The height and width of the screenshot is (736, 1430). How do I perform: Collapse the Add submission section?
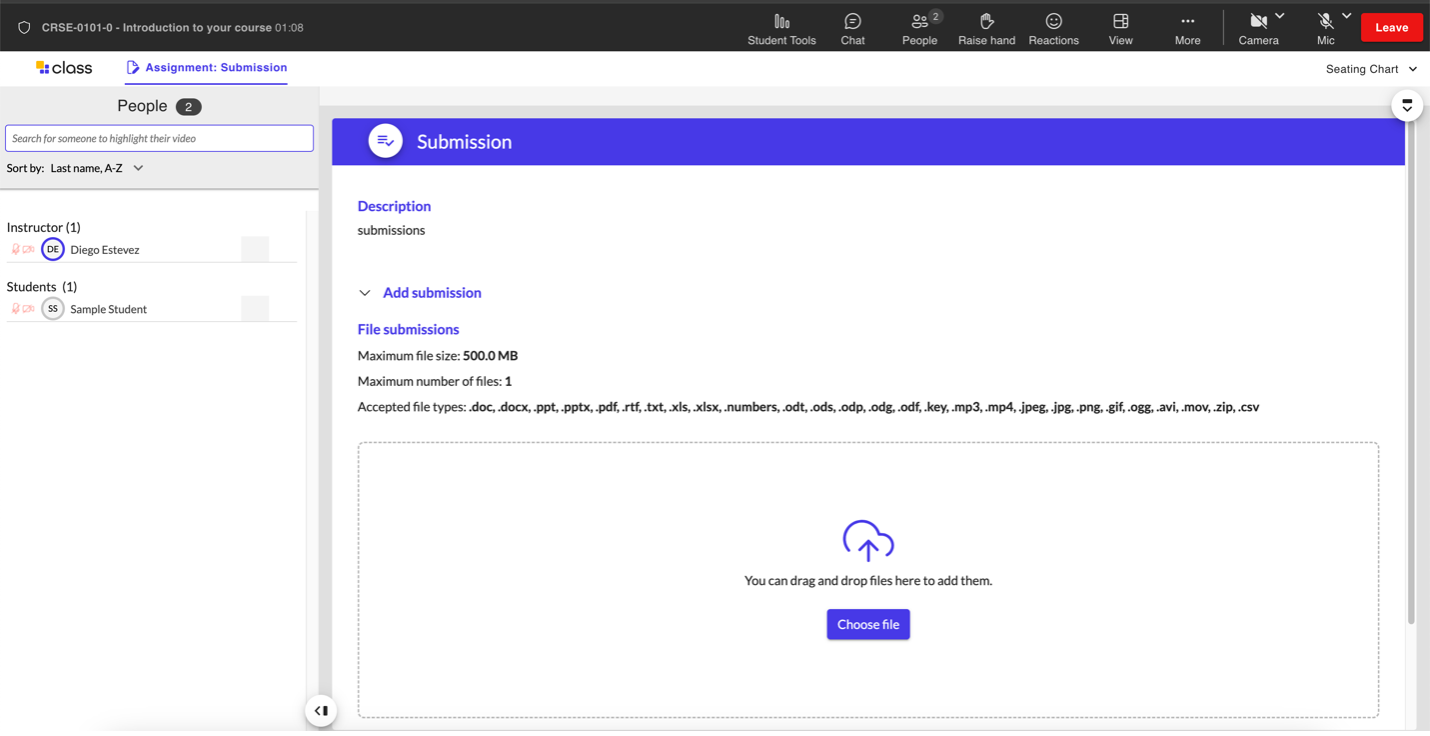365,293
